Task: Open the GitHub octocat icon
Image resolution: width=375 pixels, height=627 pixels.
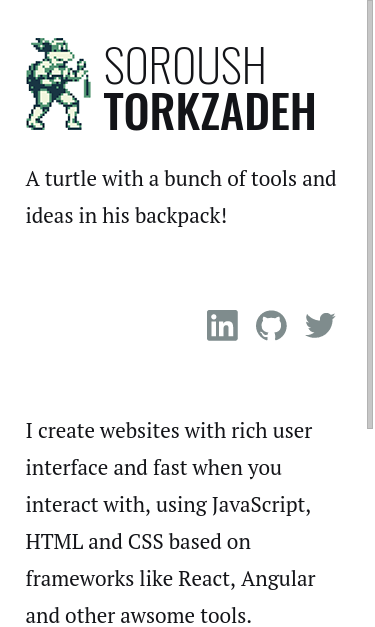Action: 271,325
